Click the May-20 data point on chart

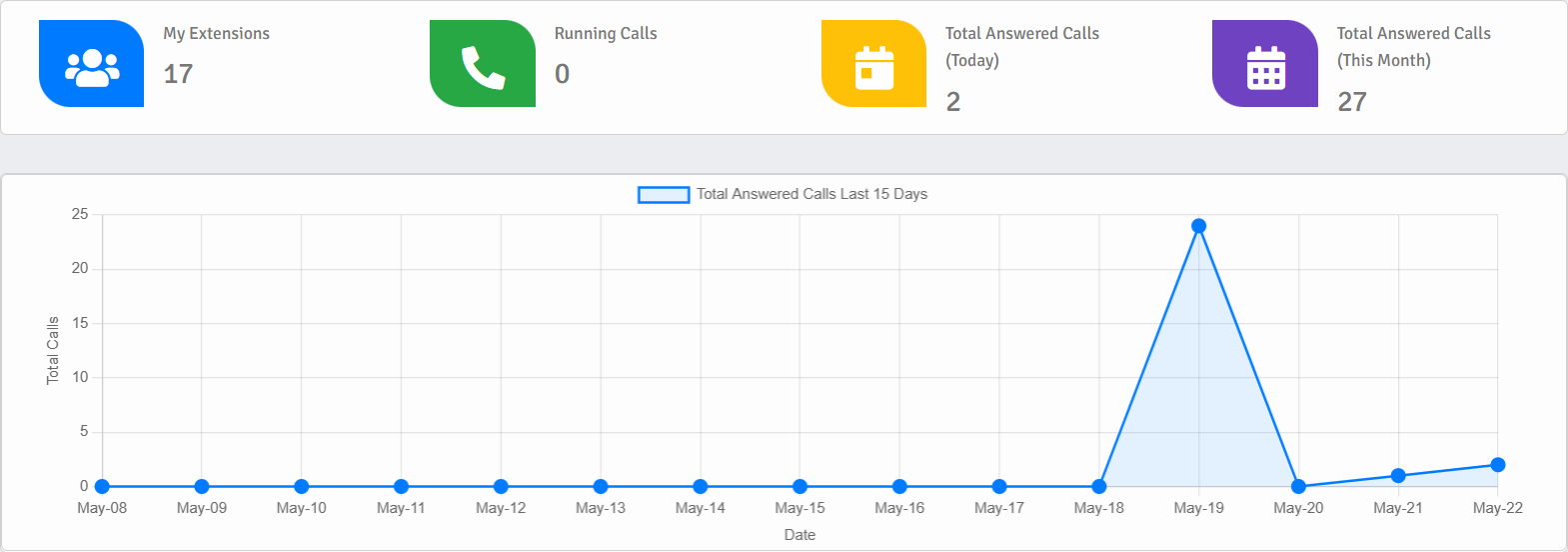[1298, 487]
